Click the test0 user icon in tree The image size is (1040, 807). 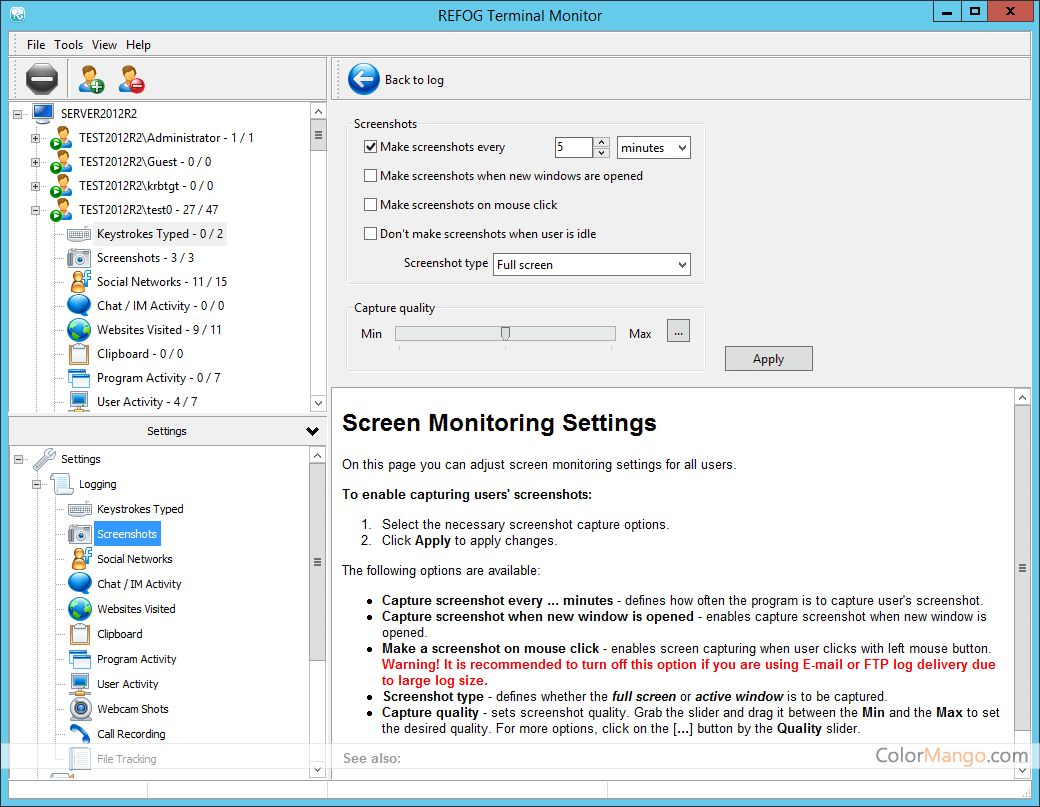pos(61,210)
